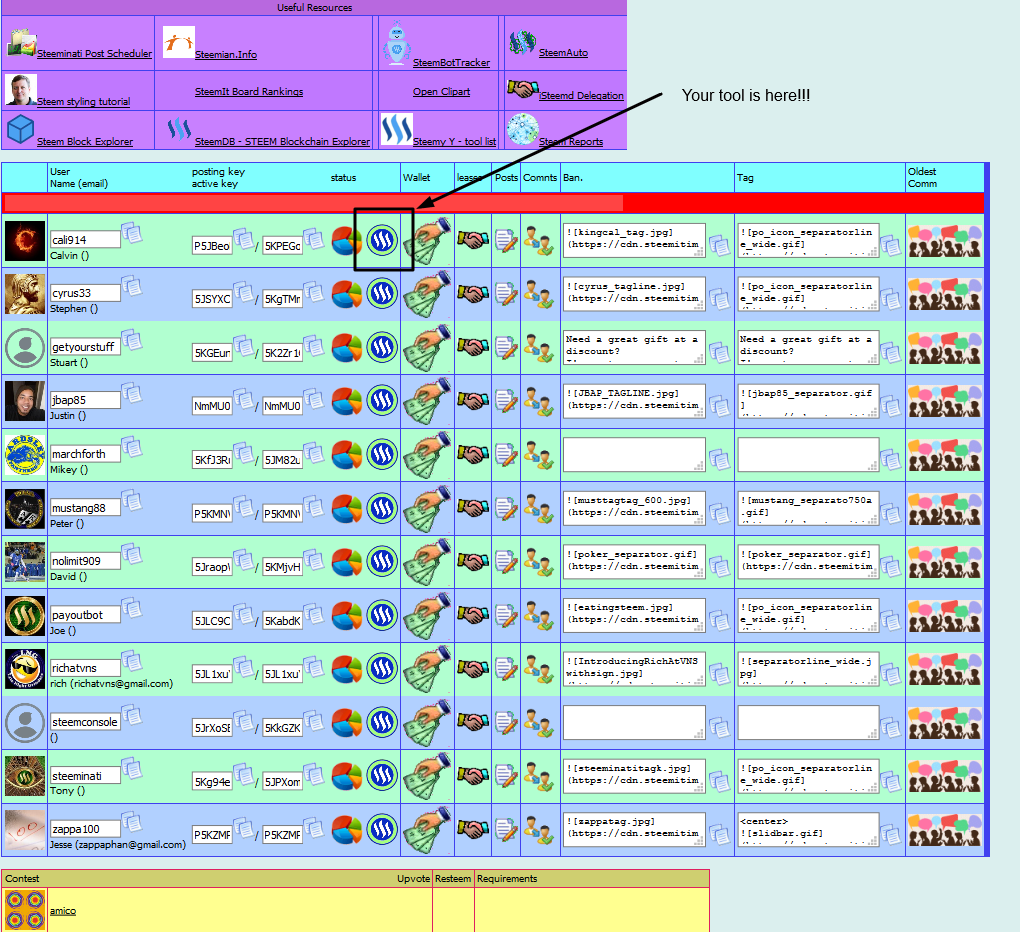Click the Posts column header
This screenshot has height=932, width=1020.
coord(506,178)
